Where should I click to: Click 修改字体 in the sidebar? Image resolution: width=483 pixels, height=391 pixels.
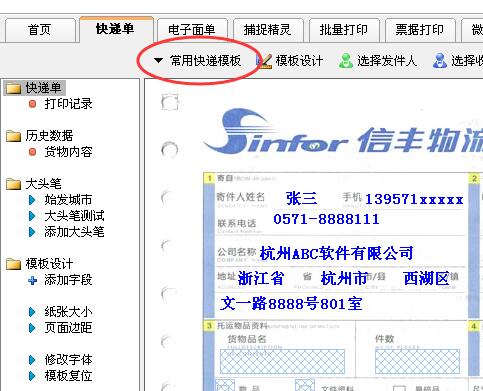coord(68,360)
